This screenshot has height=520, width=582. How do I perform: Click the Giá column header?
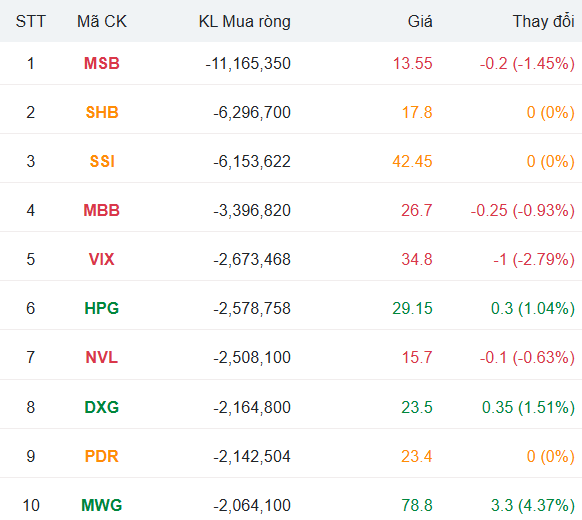420,22
